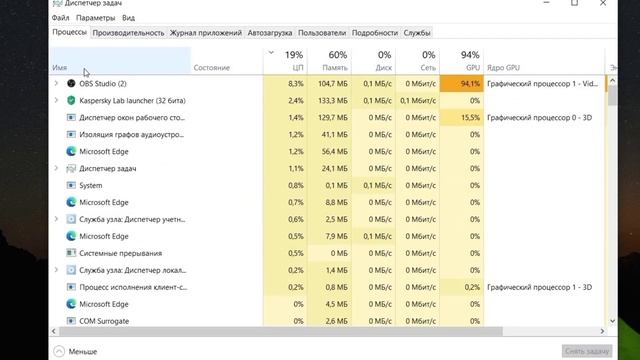Sort by the Состояние column header
Screen dimensions: 640x360
(227, 61)
